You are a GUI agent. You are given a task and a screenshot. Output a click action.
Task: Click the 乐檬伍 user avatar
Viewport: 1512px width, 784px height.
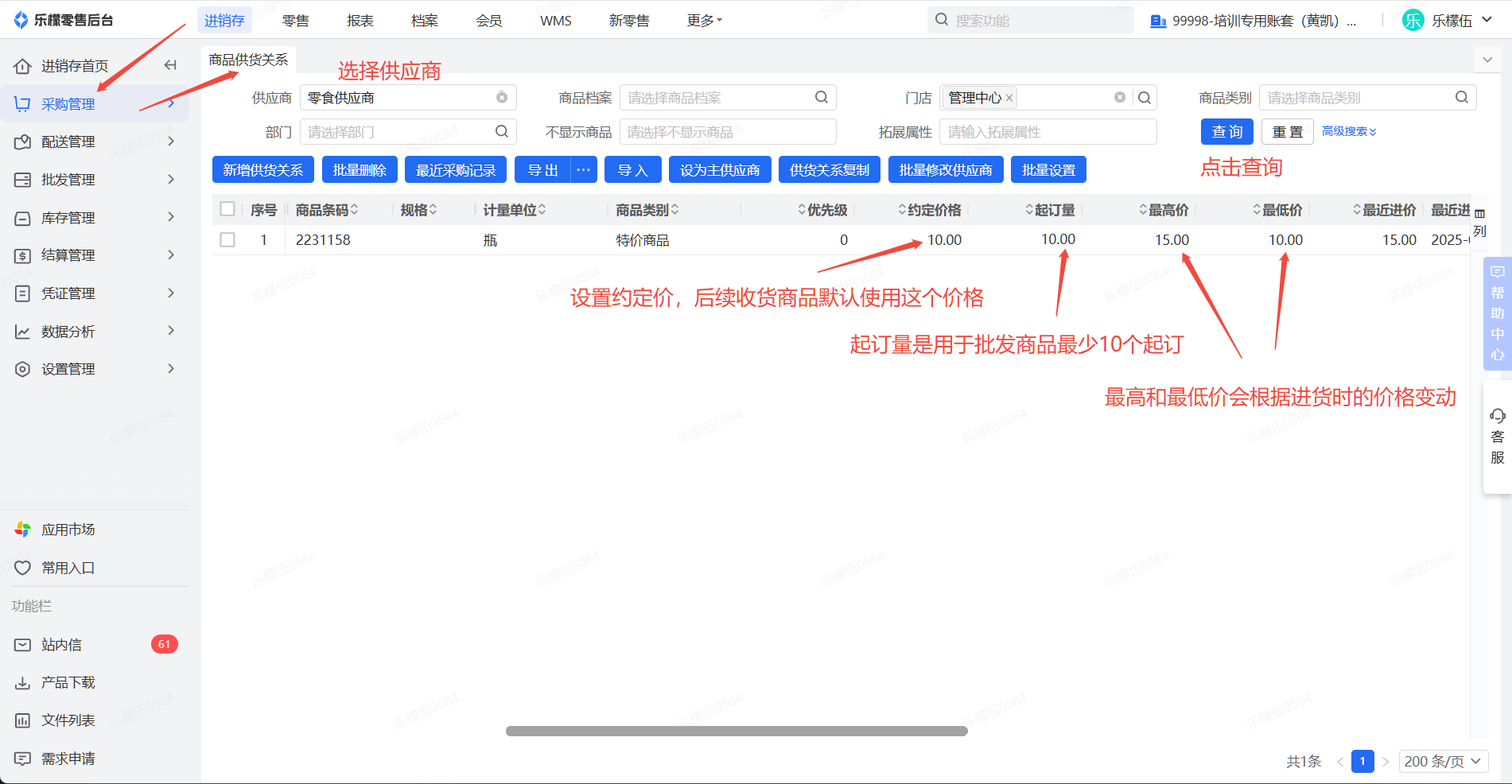(x=1413, y=21)
